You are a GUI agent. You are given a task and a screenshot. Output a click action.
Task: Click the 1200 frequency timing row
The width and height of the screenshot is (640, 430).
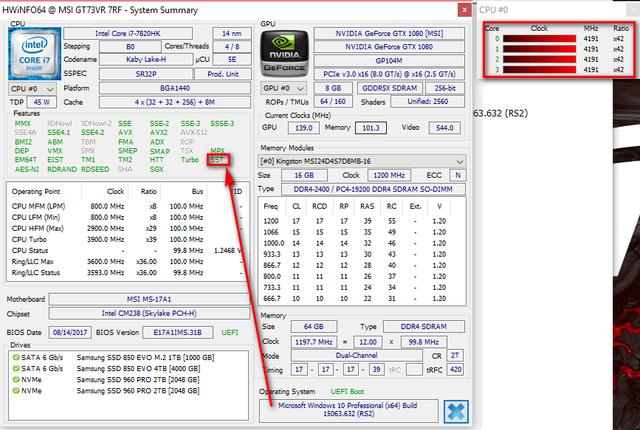tap(362, 221)
